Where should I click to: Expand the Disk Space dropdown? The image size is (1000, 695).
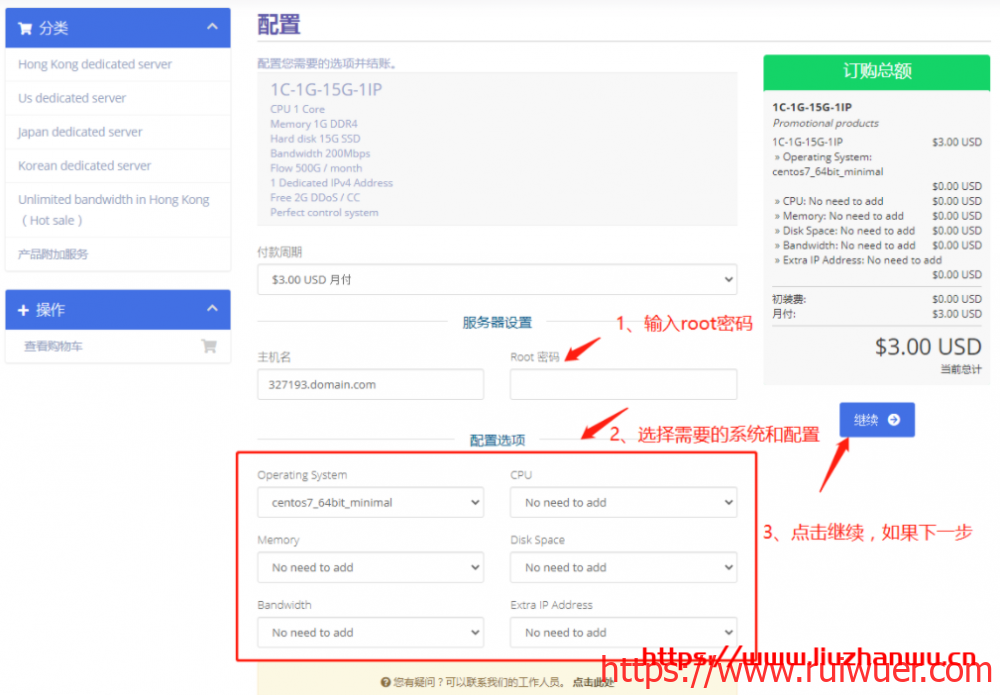point(623,568)
